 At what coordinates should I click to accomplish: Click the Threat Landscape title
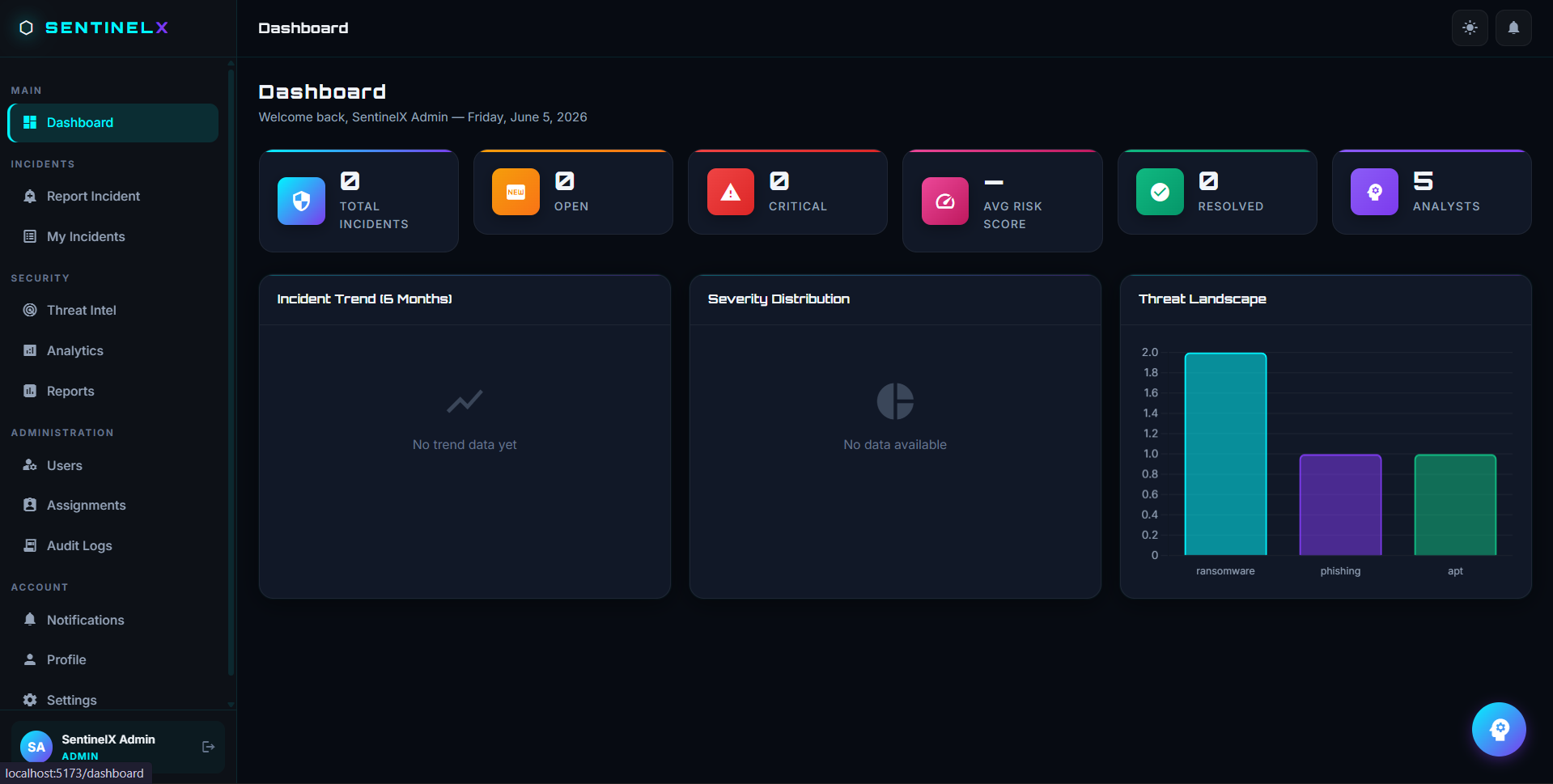tap(1203, 299)
